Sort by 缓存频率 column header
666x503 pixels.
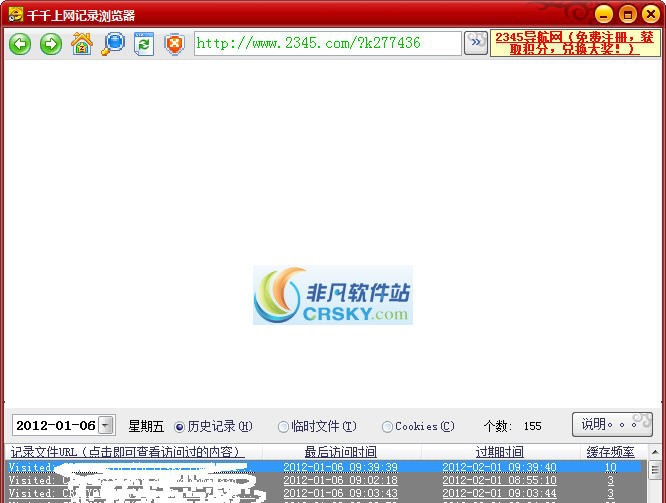[x=610, y=452]
